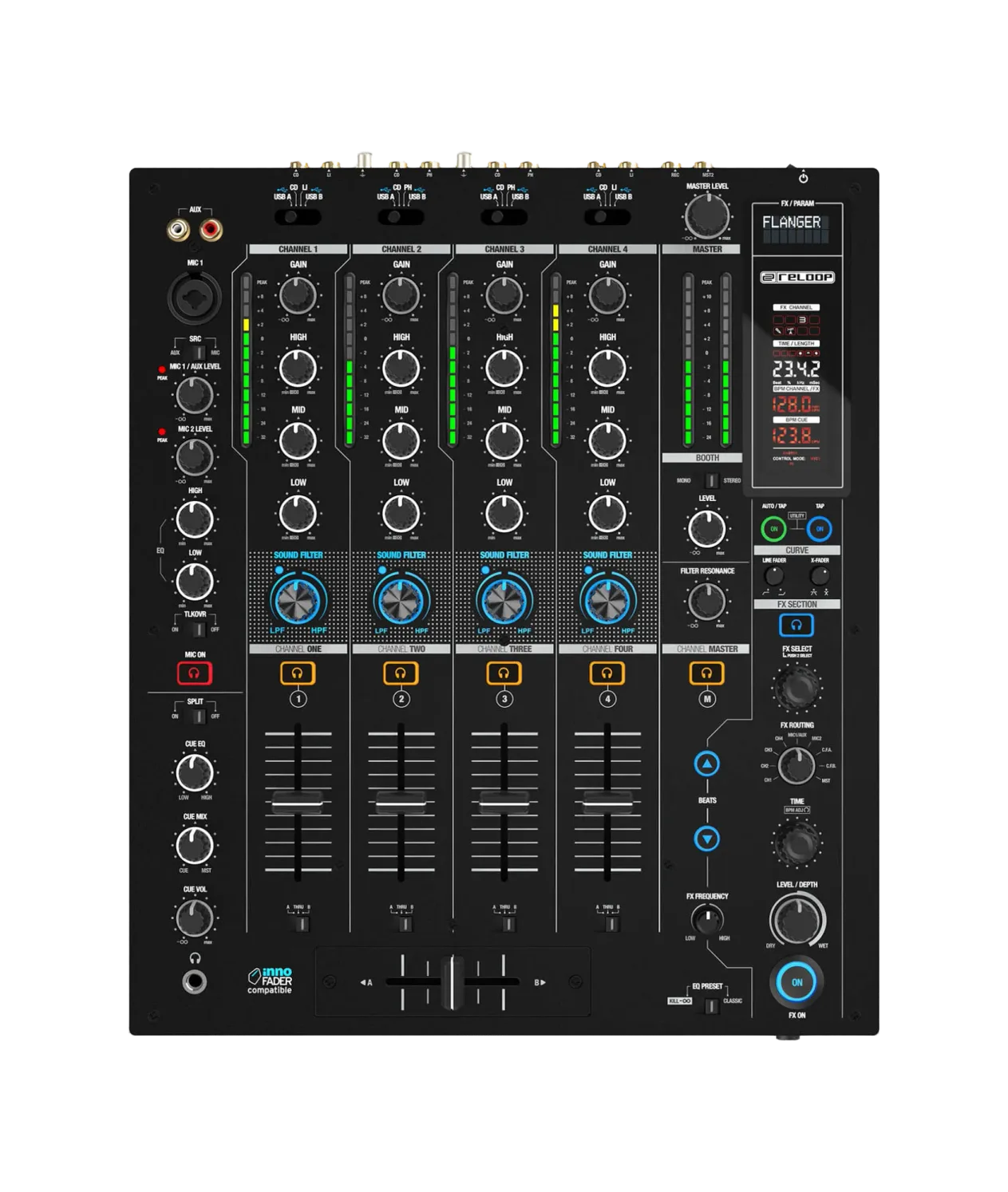
Task: Click the red MIC ON button
Action: pyautogui.click(x=194, y=673)
